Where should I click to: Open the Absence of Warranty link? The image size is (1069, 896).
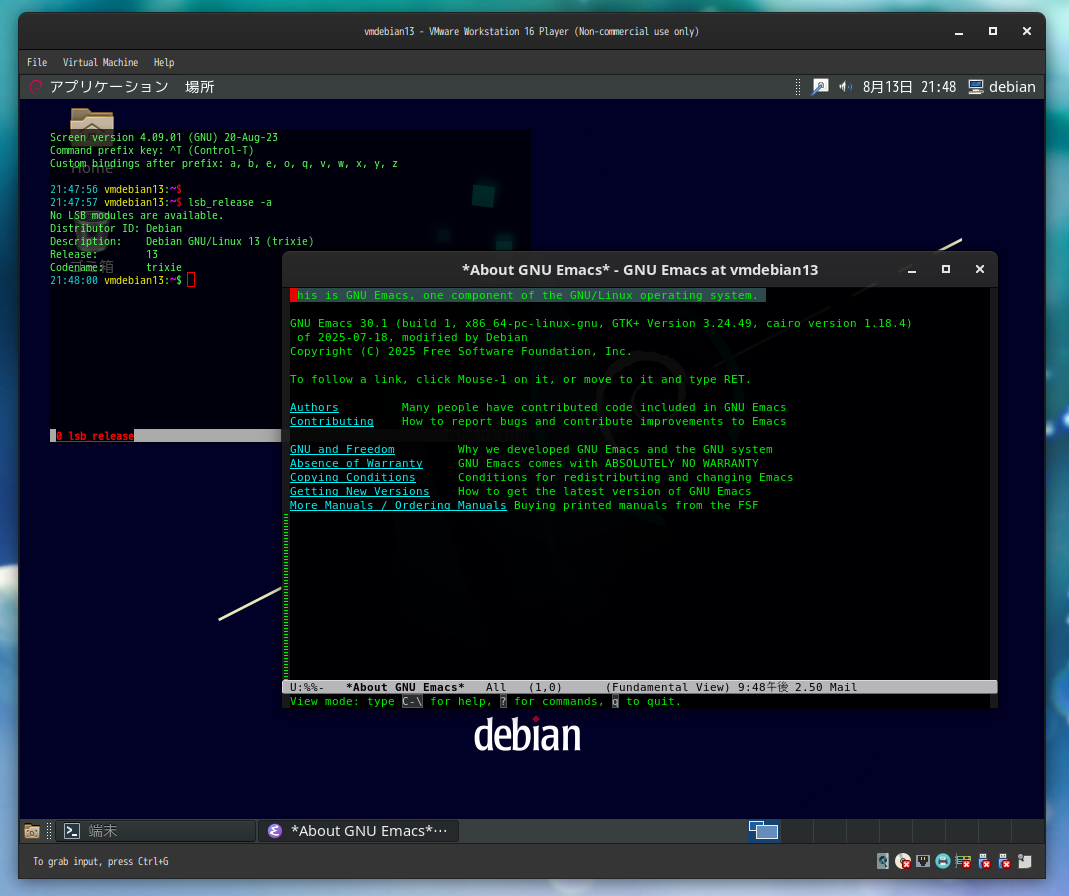coord(356,464)
